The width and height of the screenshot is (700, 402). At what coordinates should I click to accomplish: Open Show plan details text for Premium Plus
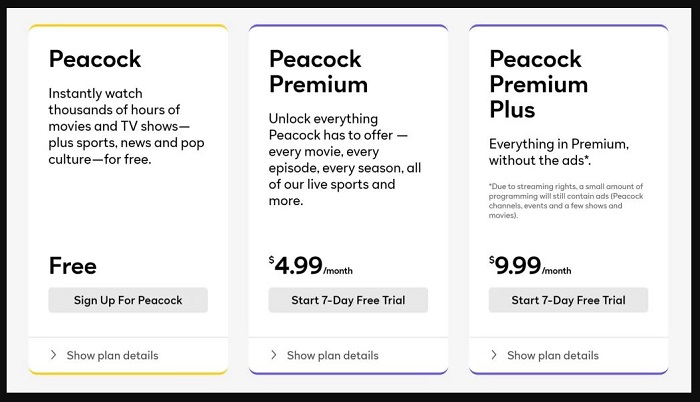(x=553, y=356)
